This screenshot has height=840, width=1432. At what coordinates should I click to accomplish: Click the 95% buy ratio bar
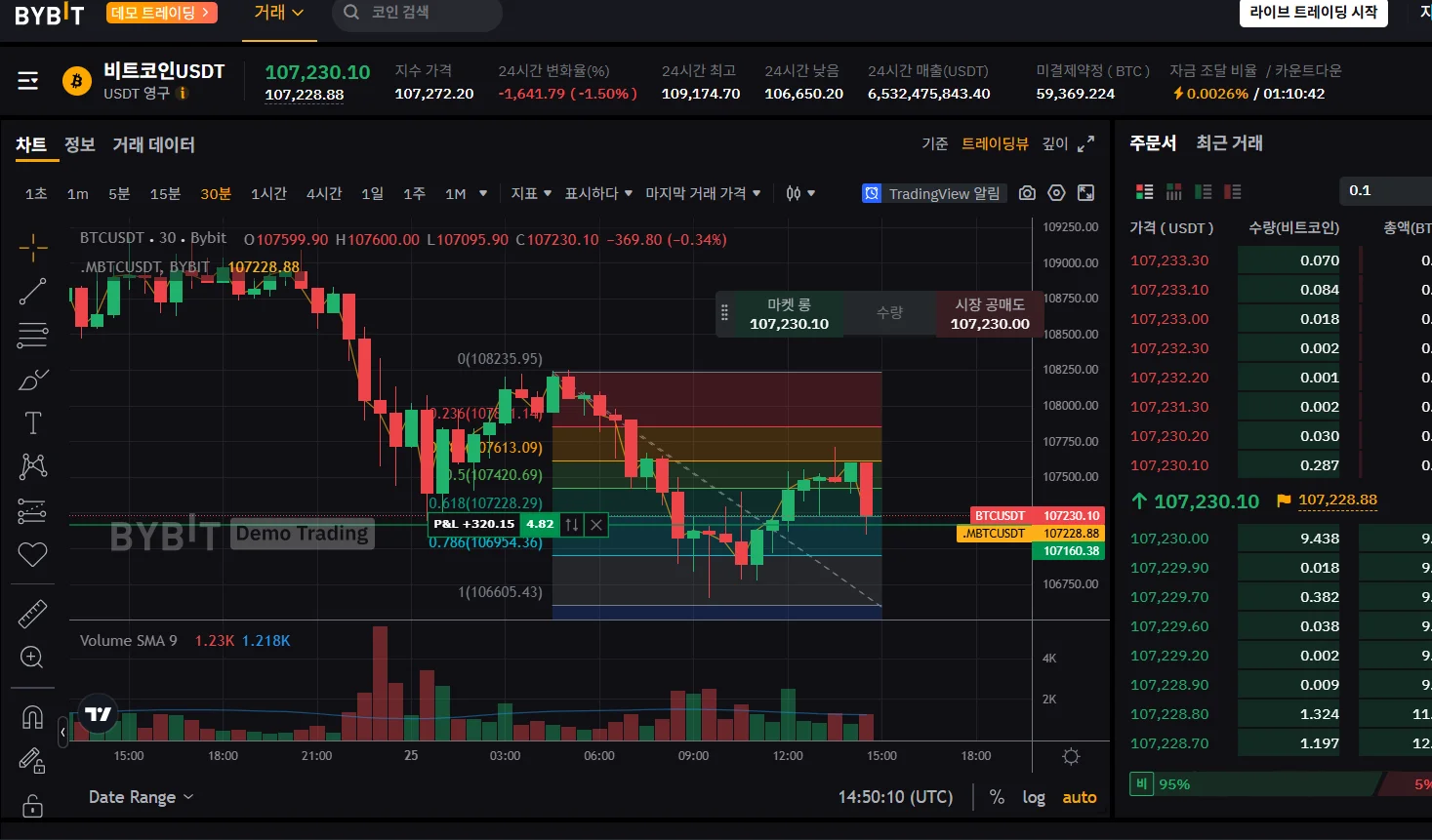(1254, 784)
